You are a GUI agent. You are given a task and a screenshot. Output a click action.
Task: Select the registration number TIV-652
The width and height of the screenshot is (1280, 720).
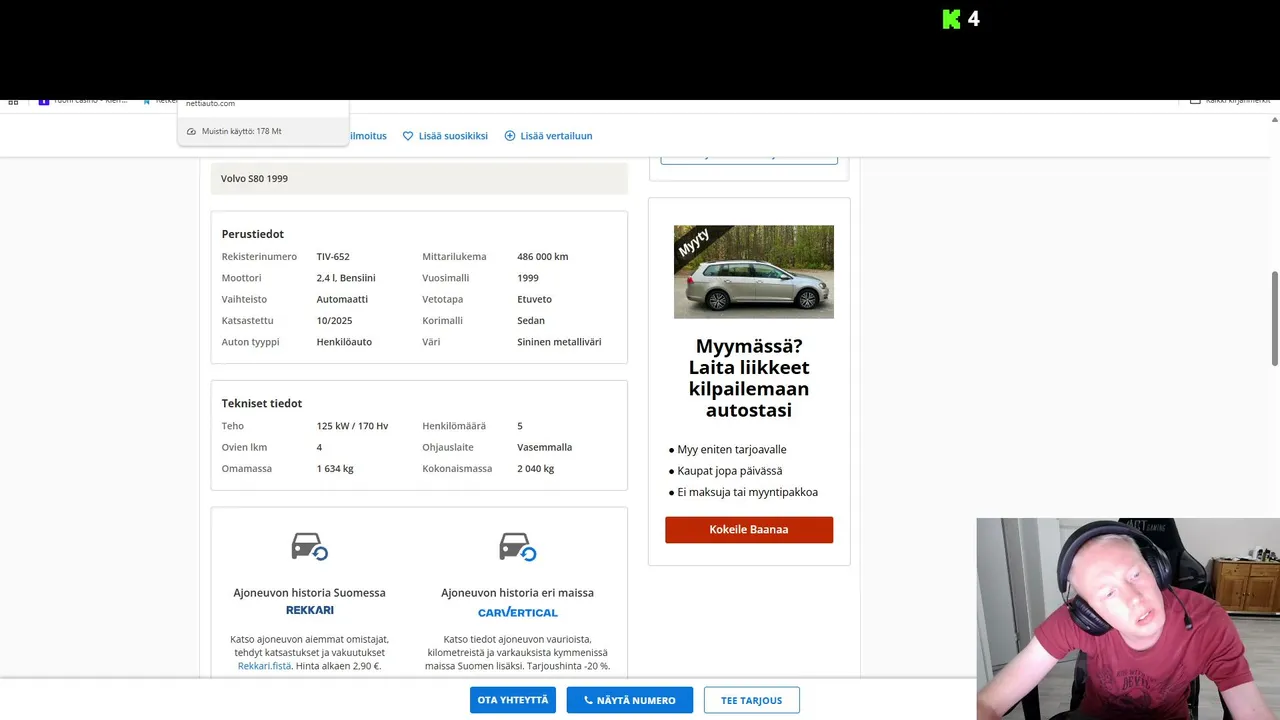pos(333,257)
